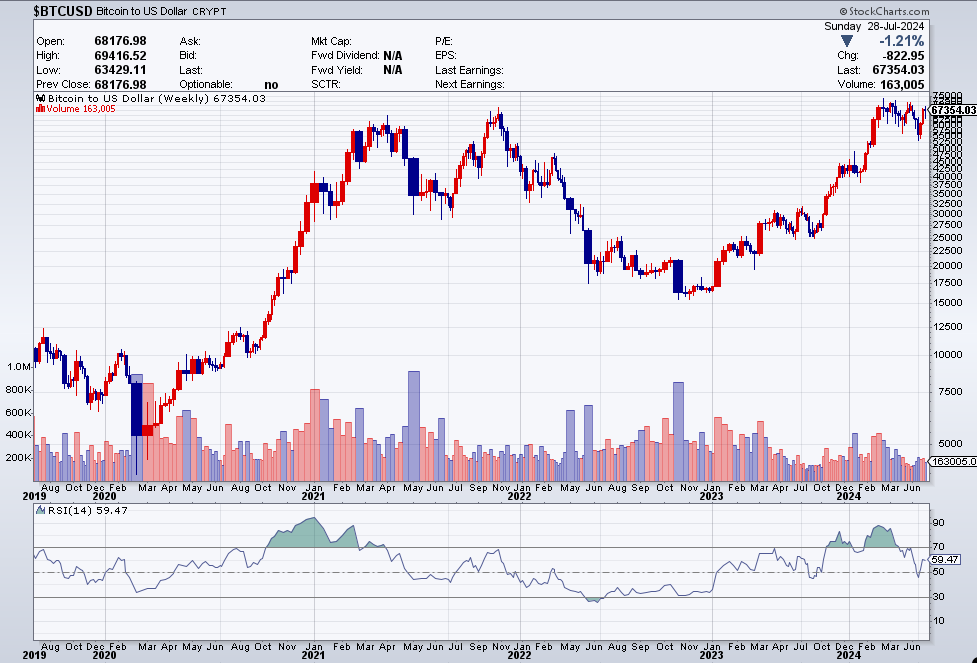Image resolution: width=977 pixels, height=663 pixels.
Task: Click the 2023 year label below the main price chart
Action: pyautogui.click(x=711, y=497)
